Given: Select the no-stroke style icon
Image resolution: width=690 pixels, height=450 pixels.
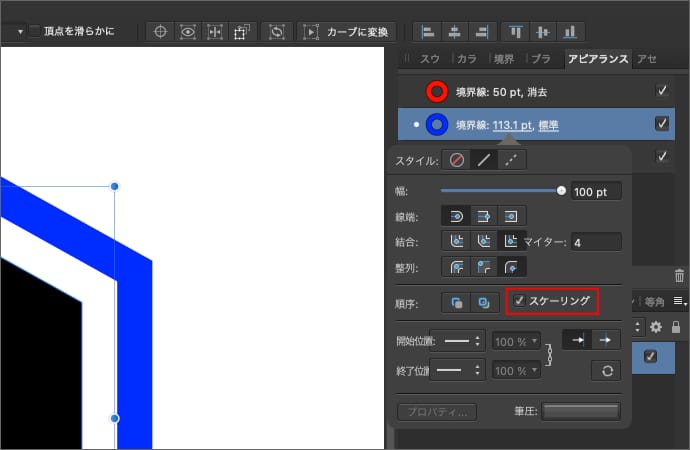Looking at the screenshot, I should pyautogui.click(x=457, y=160).
